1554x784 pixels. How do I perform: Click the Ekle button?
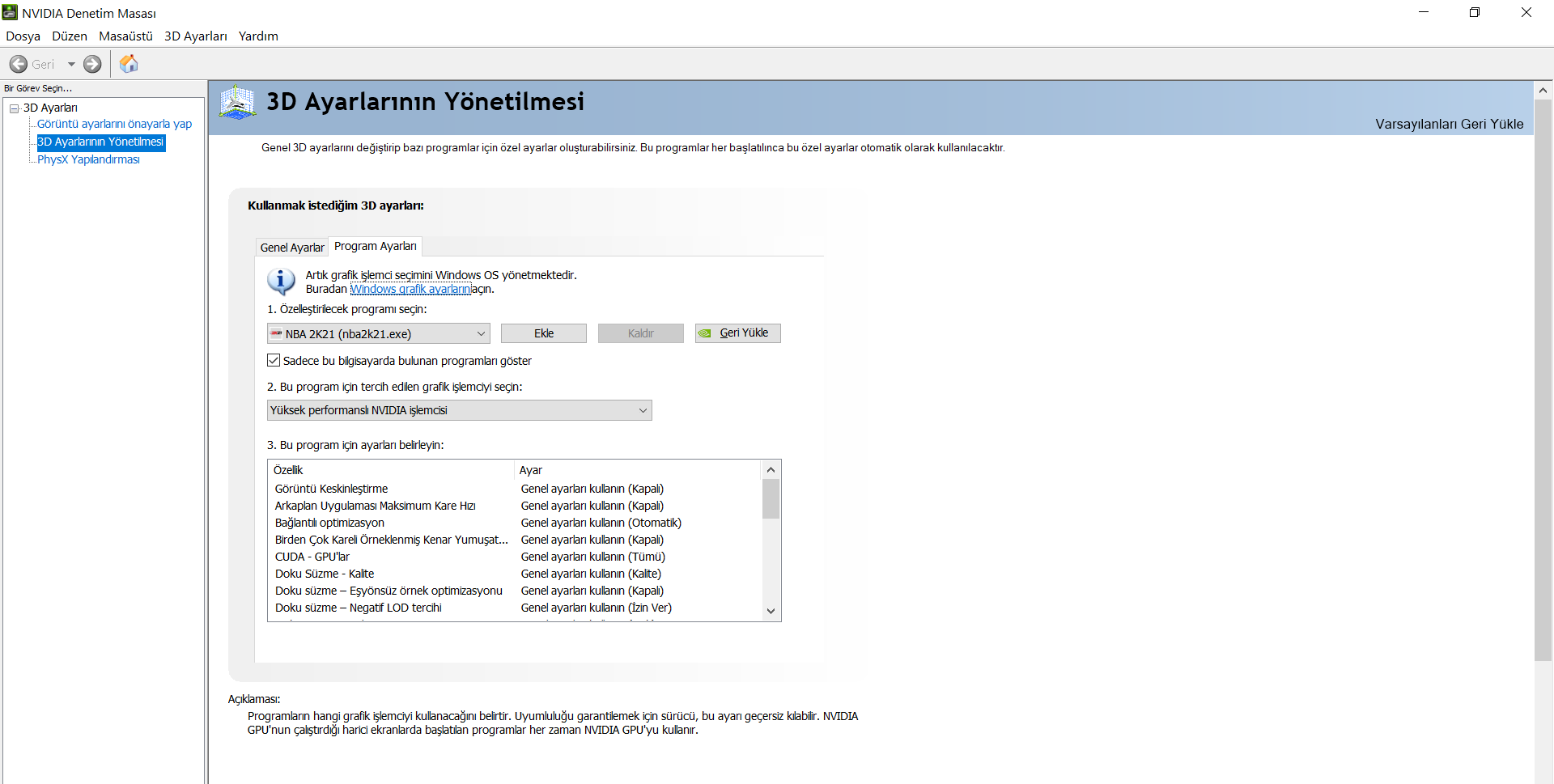click(544, 333)
